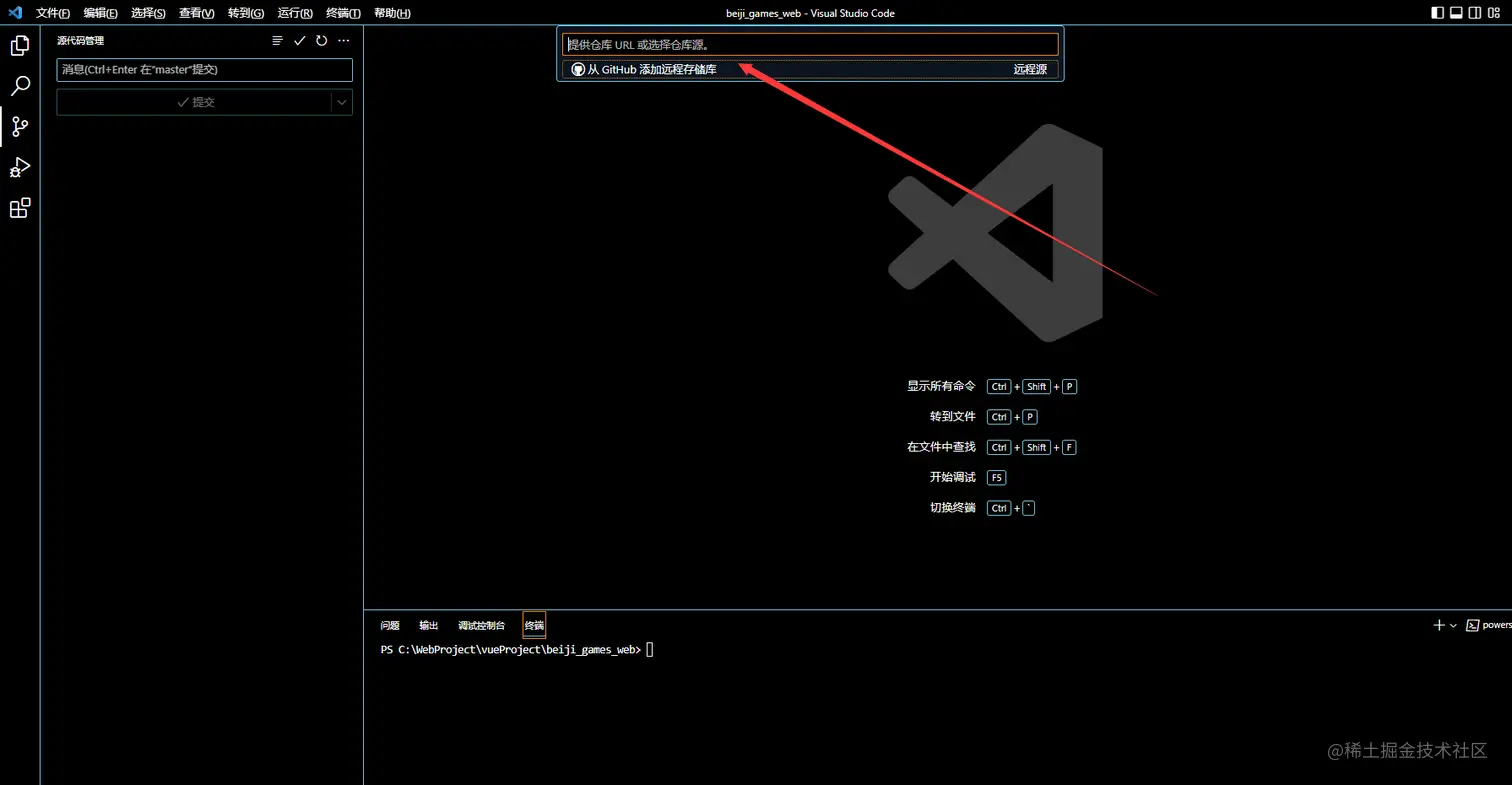Screen dimensions: 1512x785
Task: Switch to the 问题 panel tab
Action: click(390, 625)
